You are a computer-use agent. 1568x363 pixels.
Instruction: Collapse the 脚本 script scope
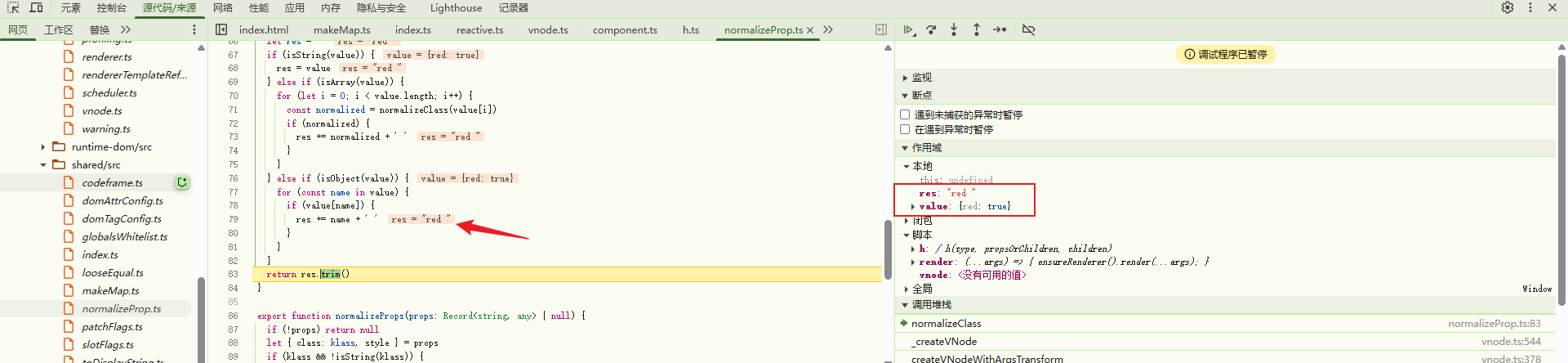pos(906,235)
